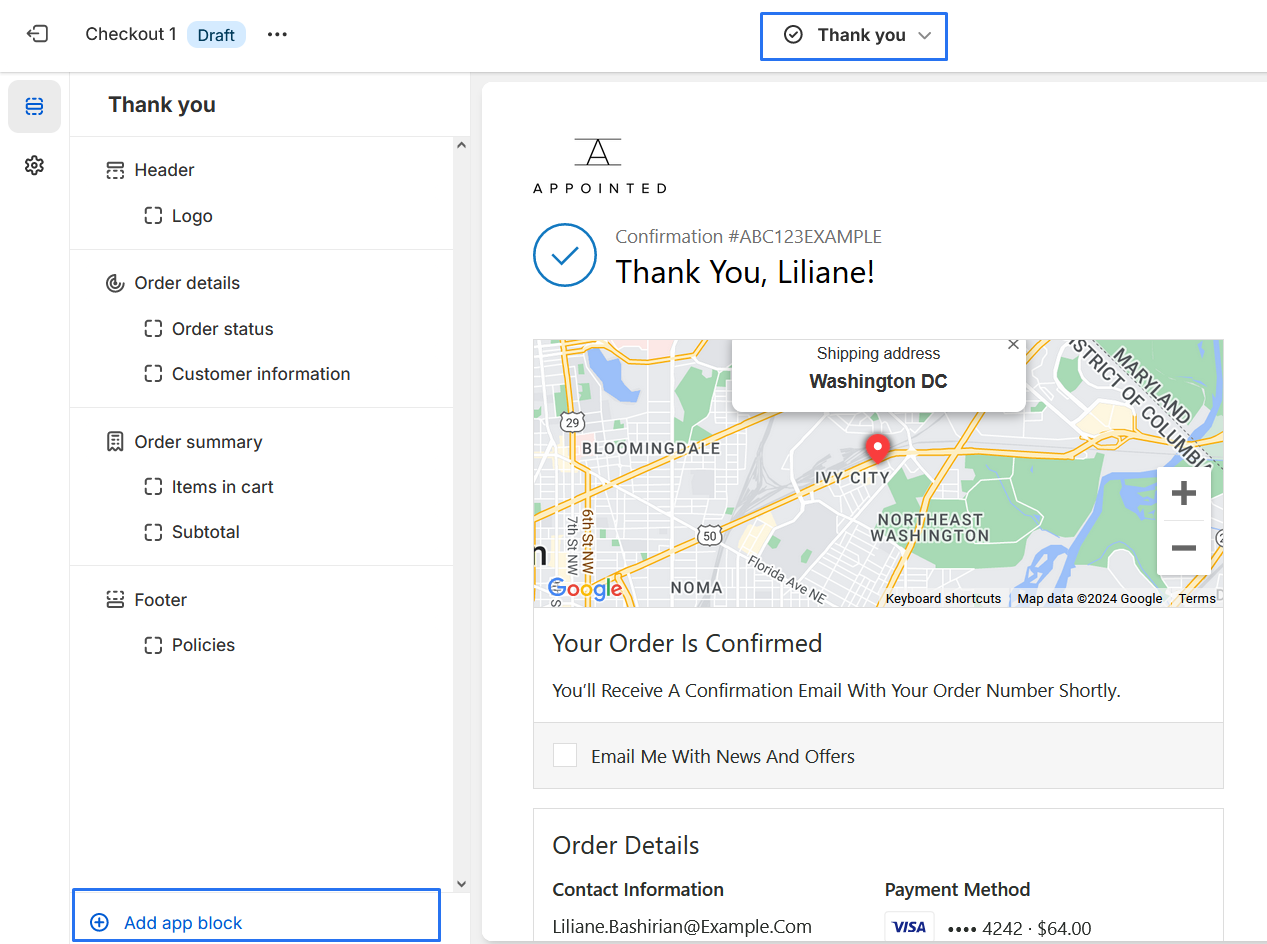Open the map Terms link
This screenshot has height=944, width=1267.
click(1197, 599)
